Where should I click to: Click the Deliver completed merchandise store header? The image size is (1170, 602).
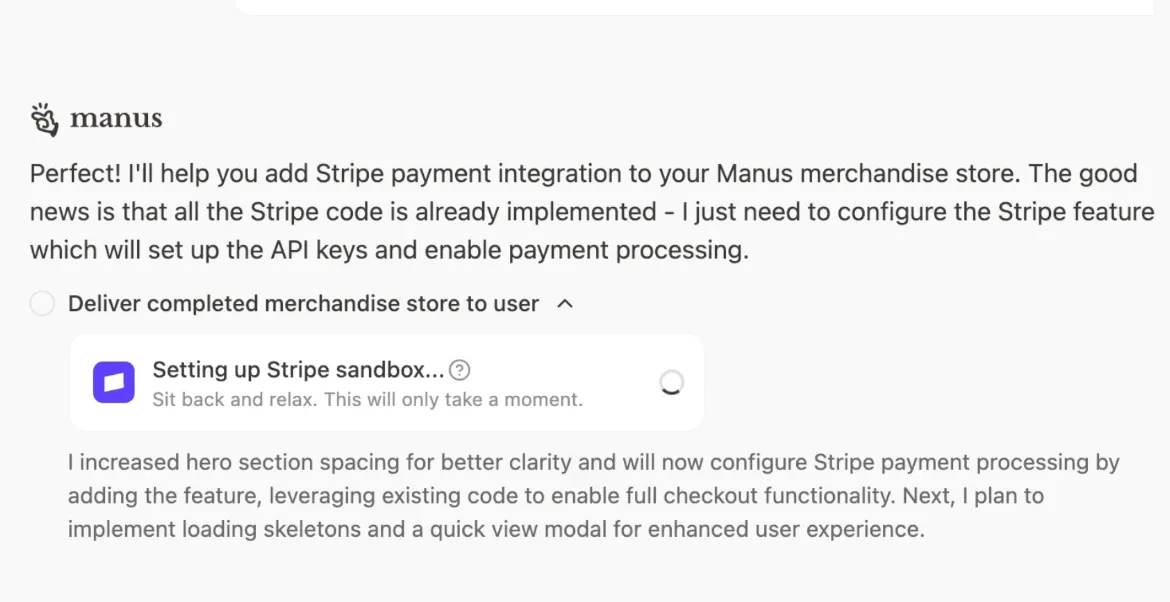[300, 303]
